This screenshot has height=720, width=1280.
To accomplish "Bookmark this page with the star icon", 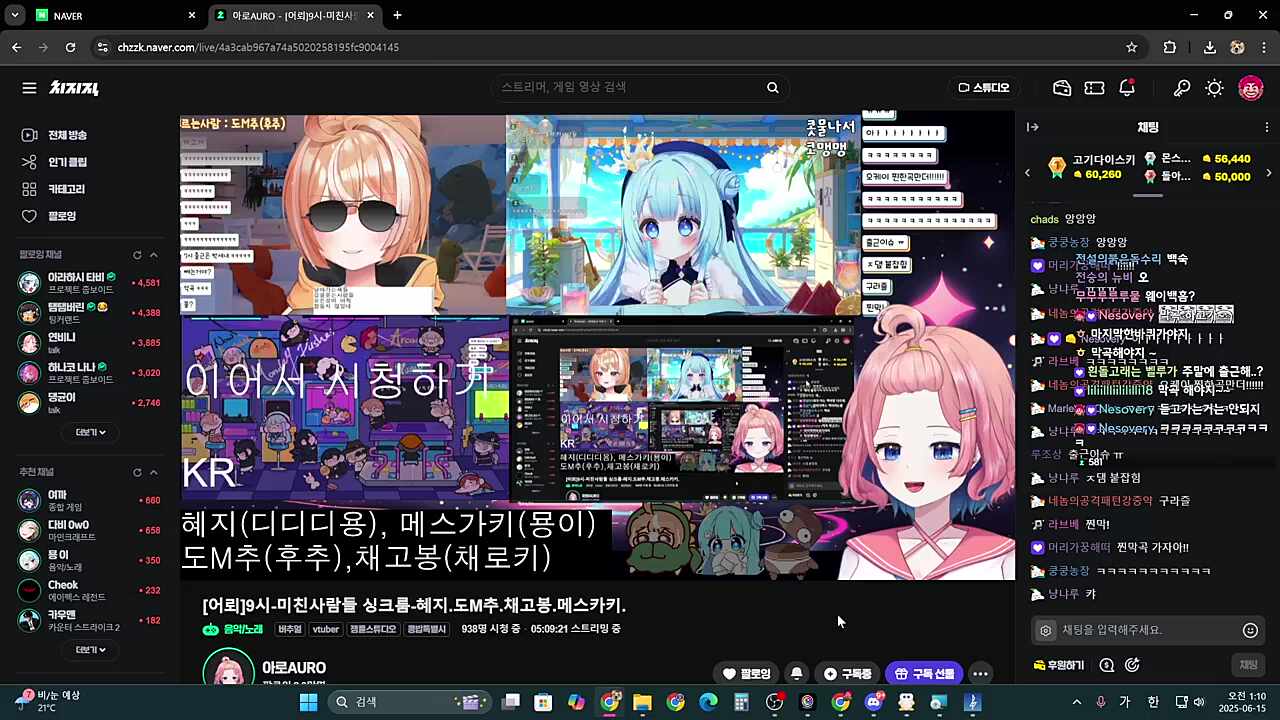I will point(1131,47).
